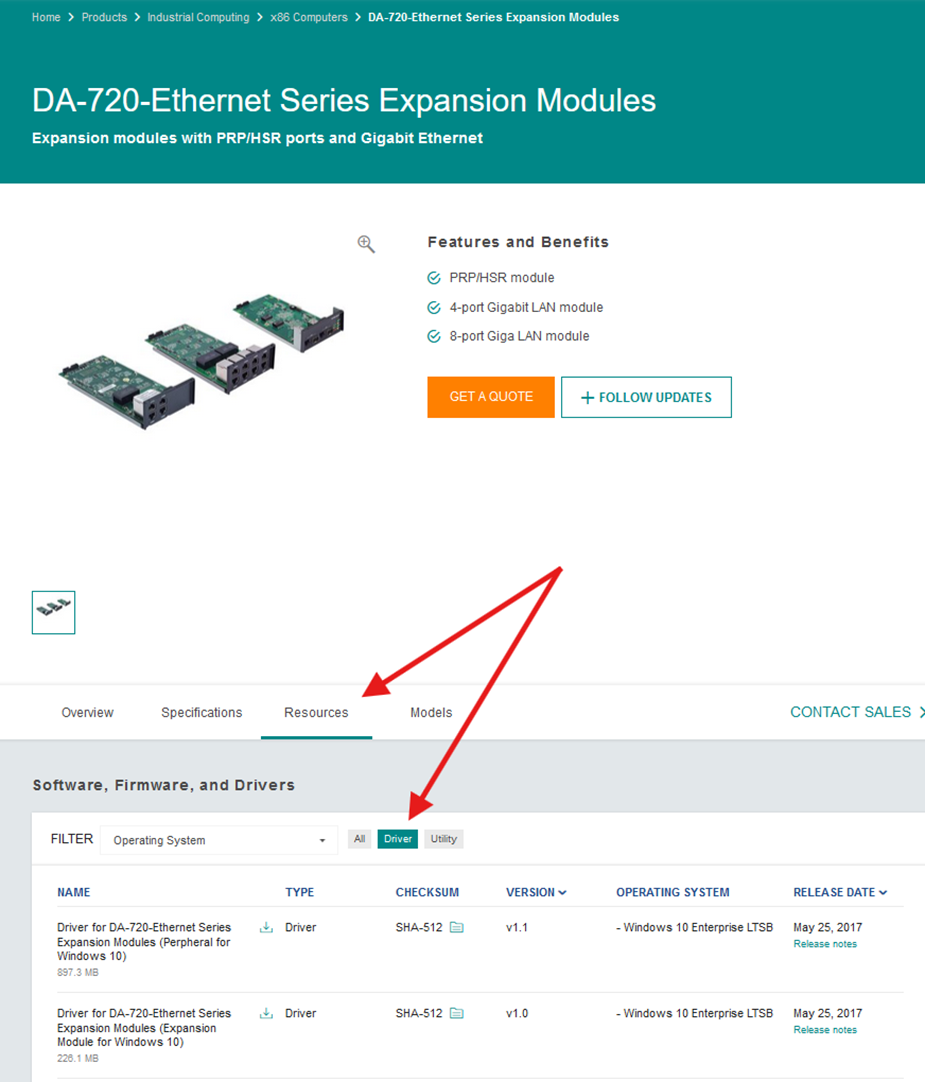The height and width of the screenshot is (1082, 925).
Task: Sort by the Release Date column chevron
Action: pyautogui.click(x=883, y=893)
